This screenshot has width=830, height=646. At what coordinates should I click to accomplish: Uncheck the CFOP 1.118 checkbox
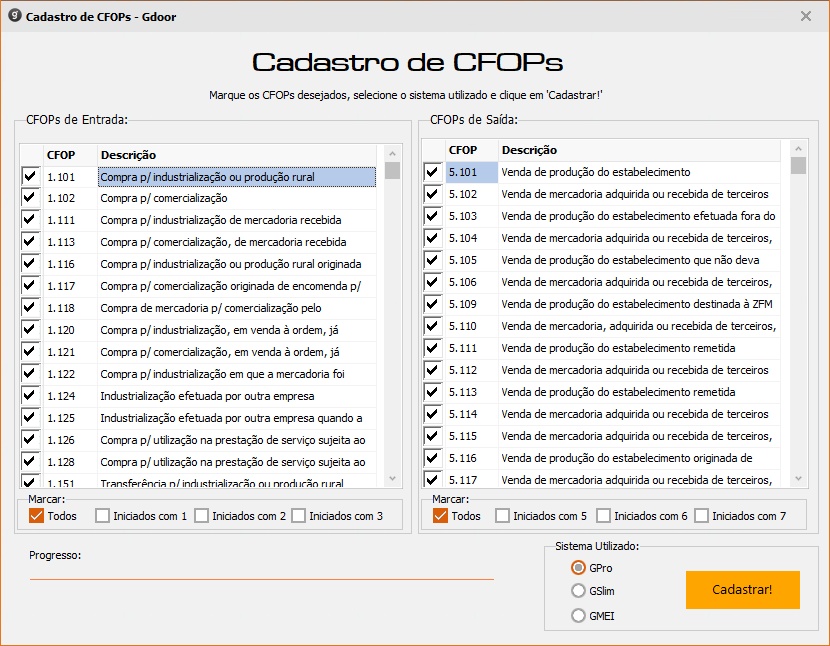pos(30,307)
